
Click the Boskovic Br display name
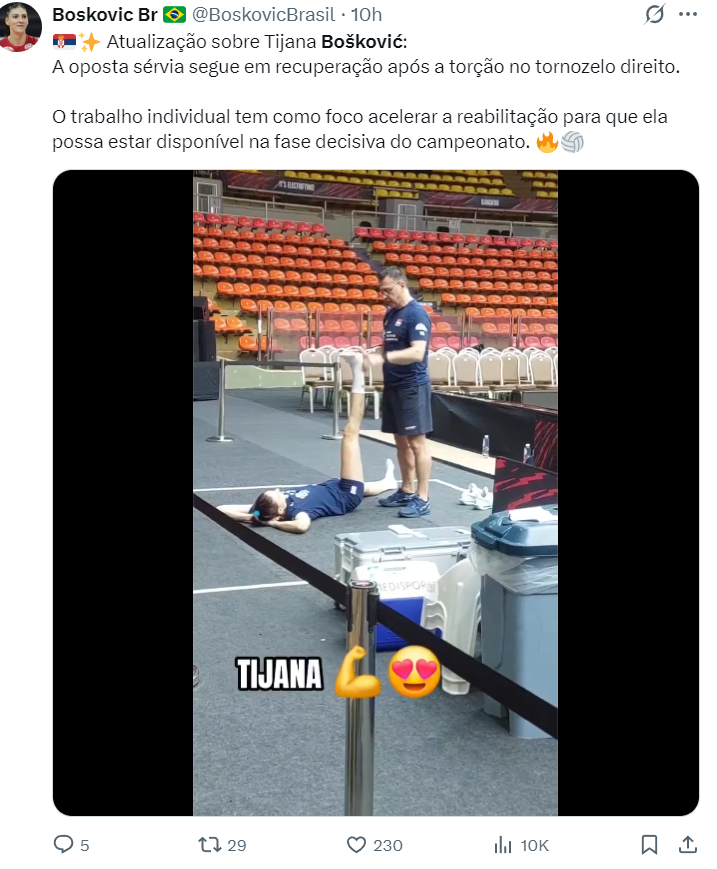tap(105, 14)
